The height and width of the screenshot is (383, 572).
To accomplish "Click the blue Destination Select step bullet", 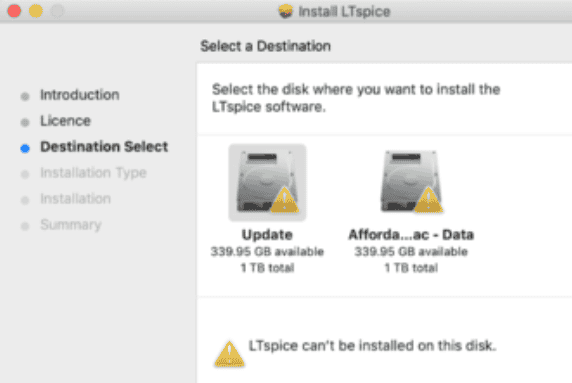I will click(25, 148).
